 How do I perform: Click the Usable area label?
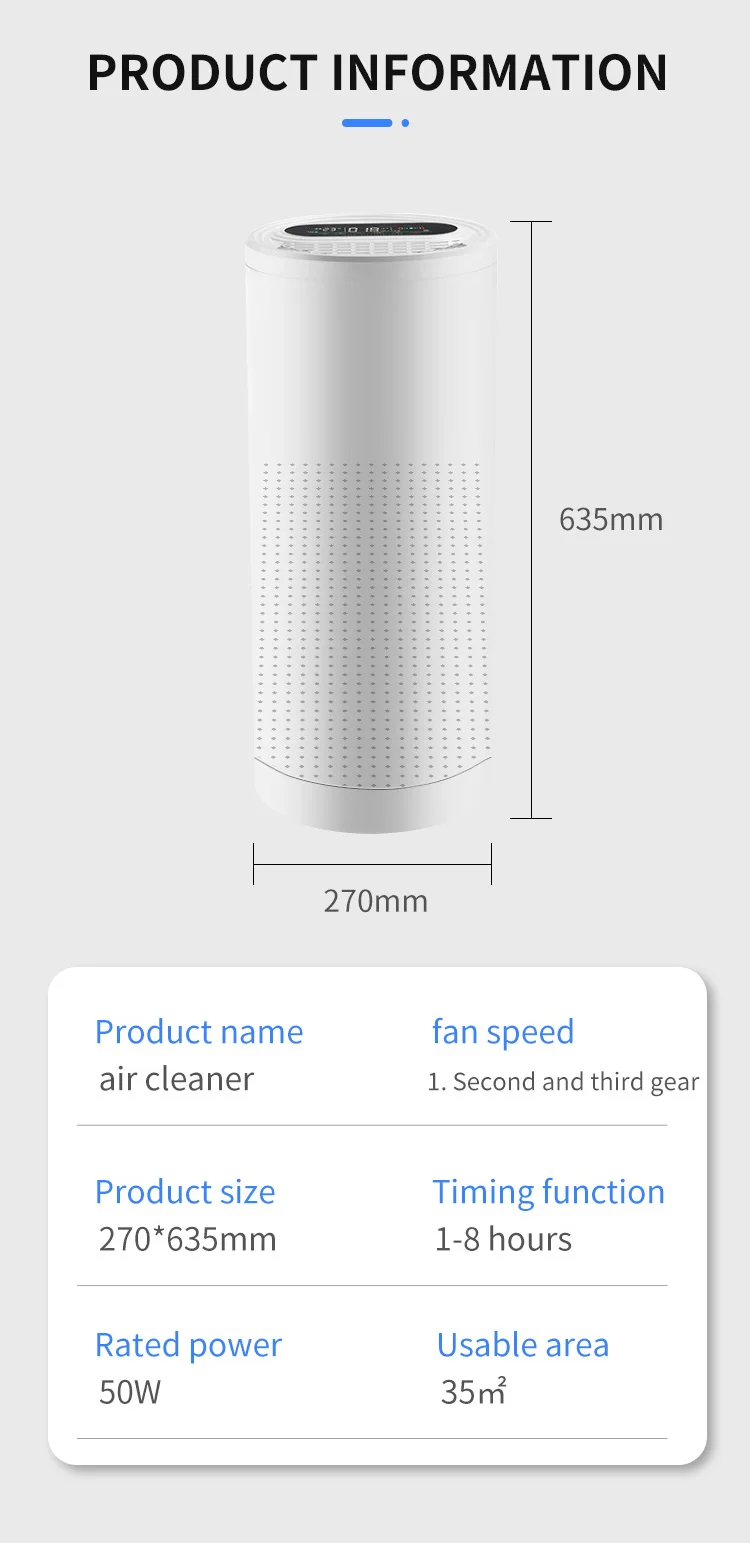tap(522, 1345)
